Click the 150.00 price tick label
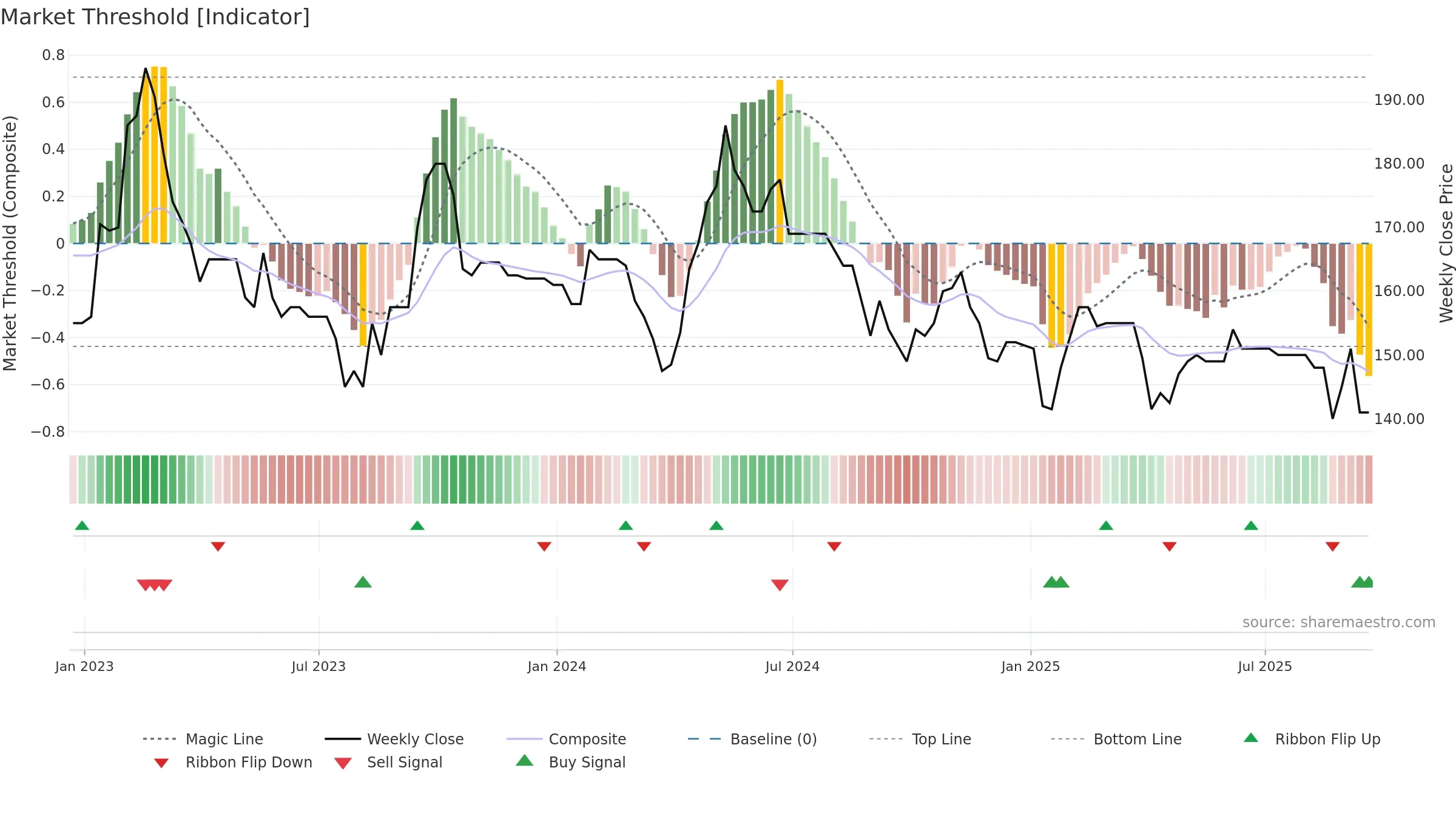This screenshot has width=1456, height=819. click(1399, 355)
